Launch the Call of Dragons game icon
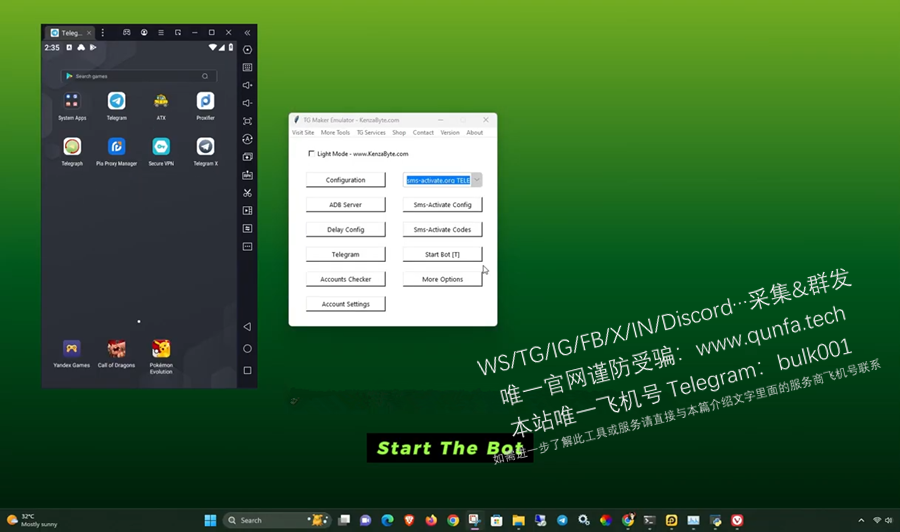 pos(117,348)
